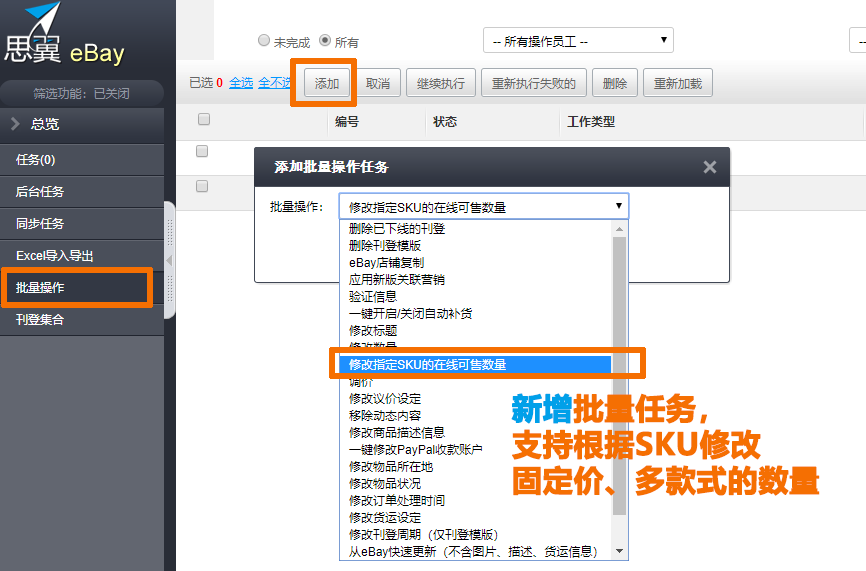Select the 未完成 radio button
The height and width of the screenshot is (571, 866).
(x=264, y=40)
